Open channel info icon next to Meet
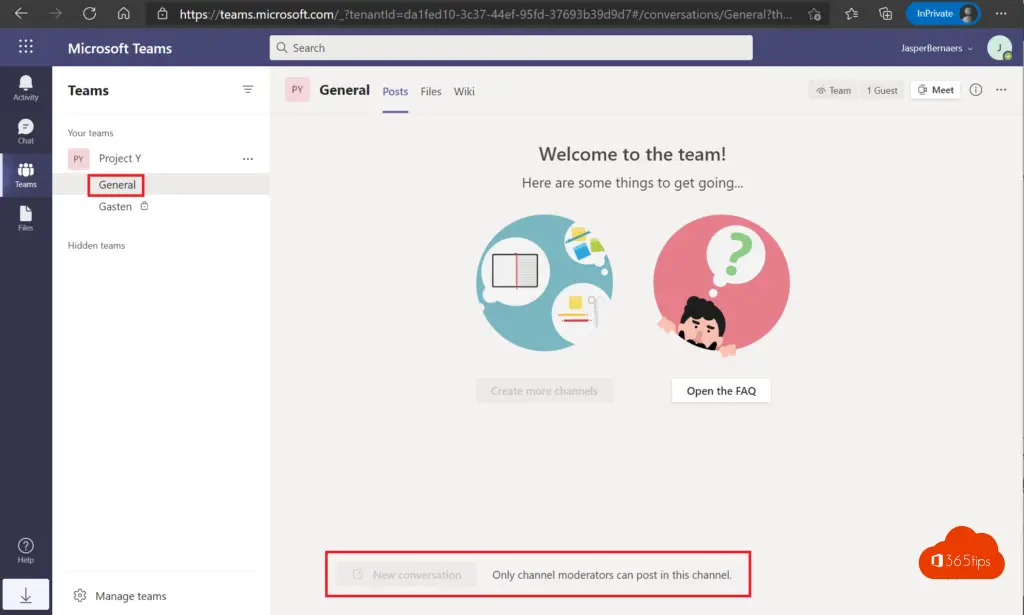 tap(976, 90)
